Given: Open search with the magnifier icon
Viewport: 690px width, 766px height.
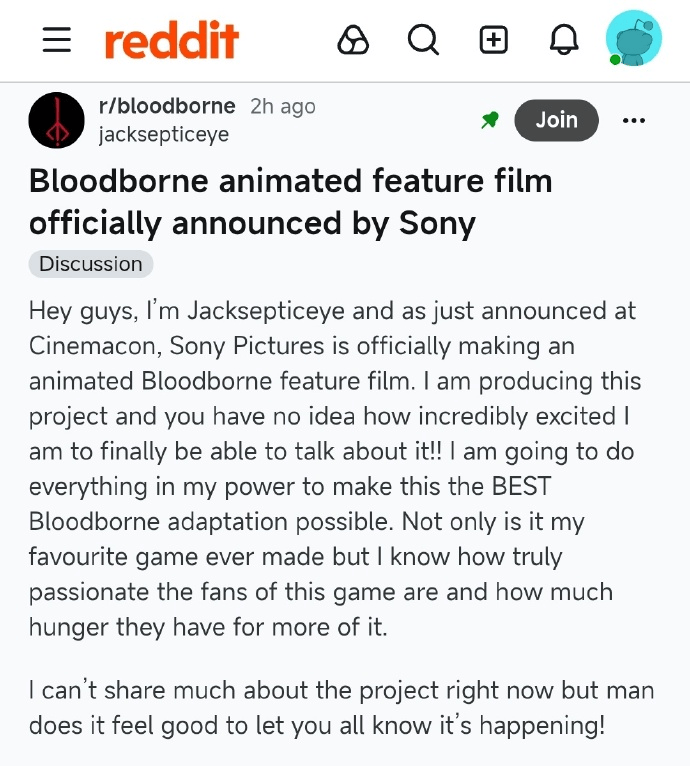Looking at the screenshot, I should [423, 40].
